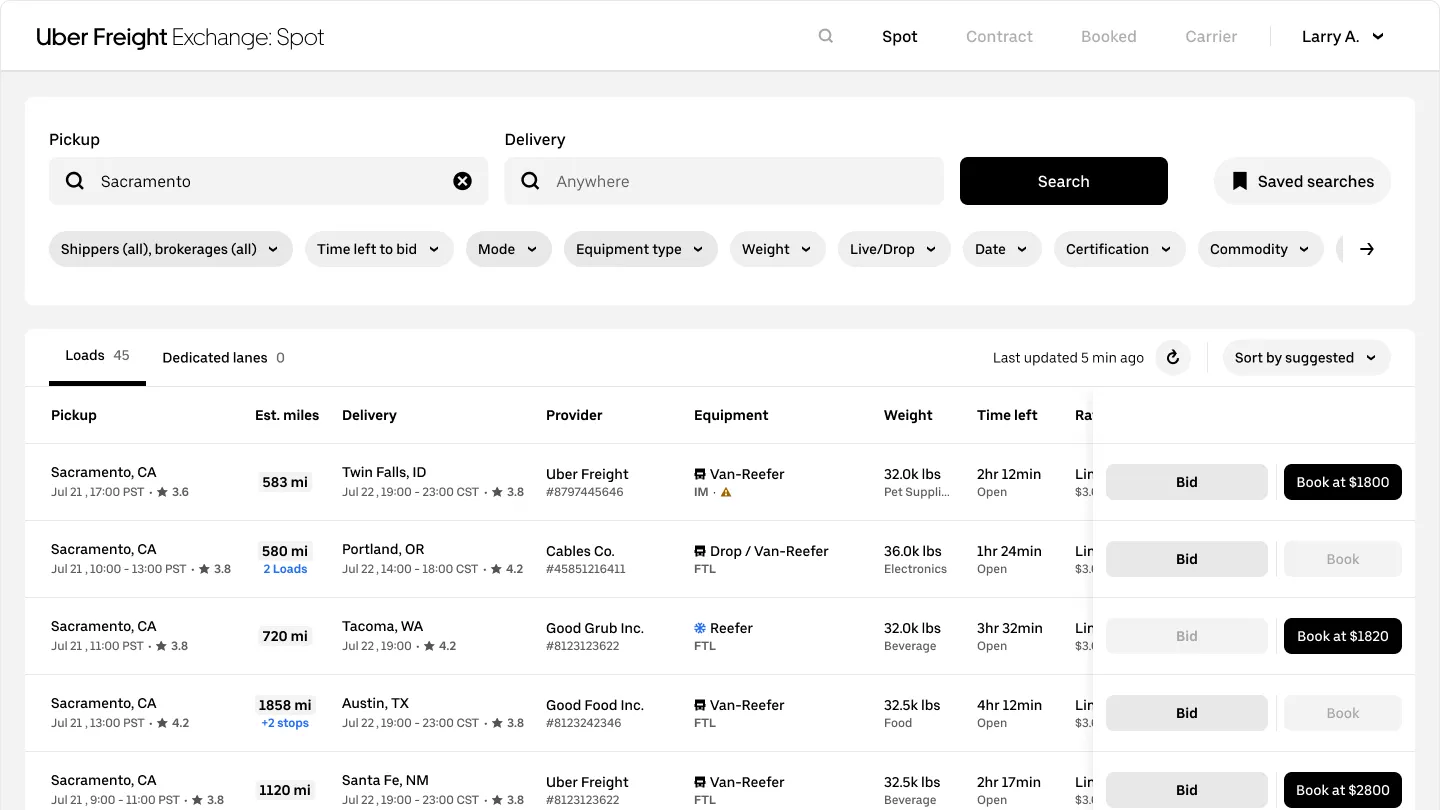
Task: Open the Time left to bid dropdown
Action: click(x=378, y=249)
